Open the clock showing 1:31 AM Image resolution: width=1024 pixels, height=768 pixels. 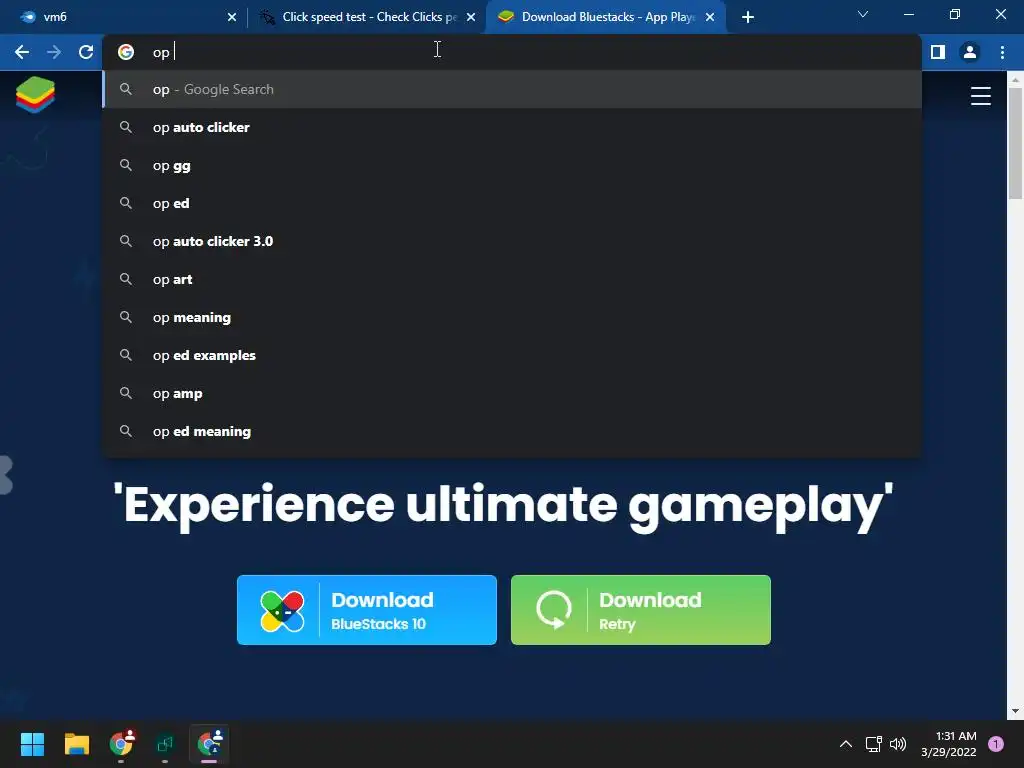pos(948,744)
